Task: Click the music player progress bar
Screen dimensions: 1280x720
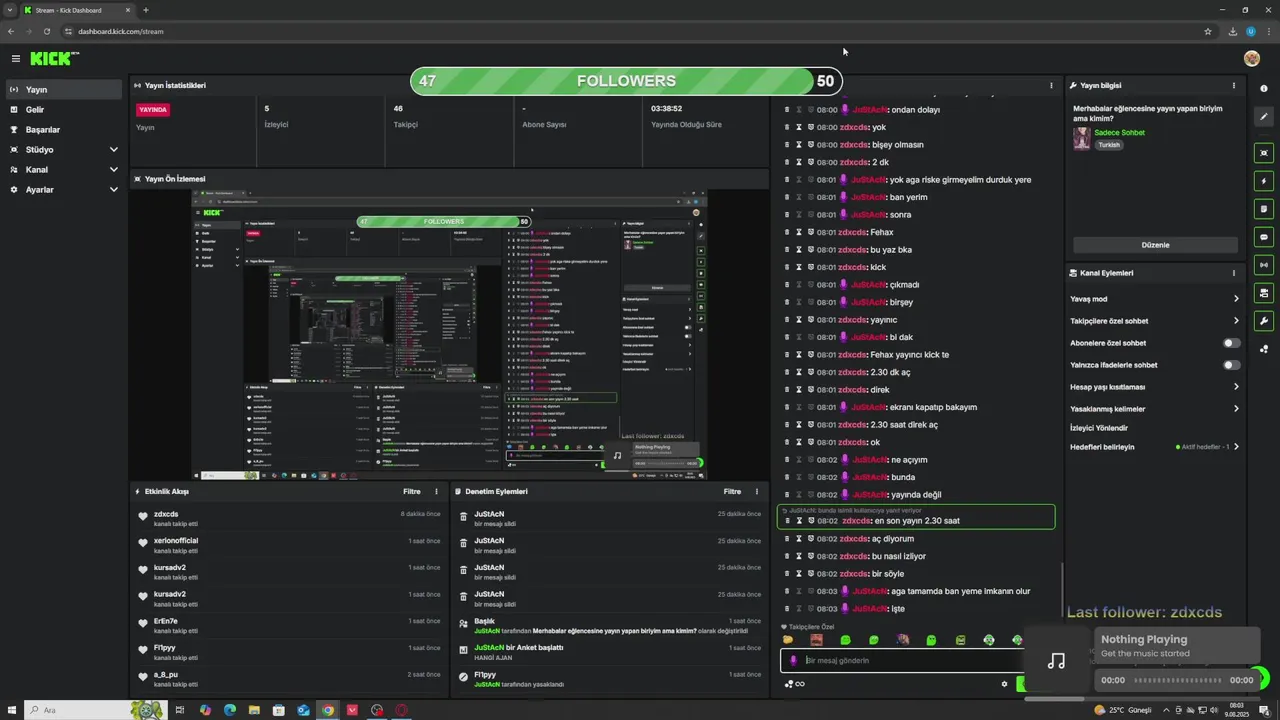Action: pyautogui.click(x=1177, y=680)
